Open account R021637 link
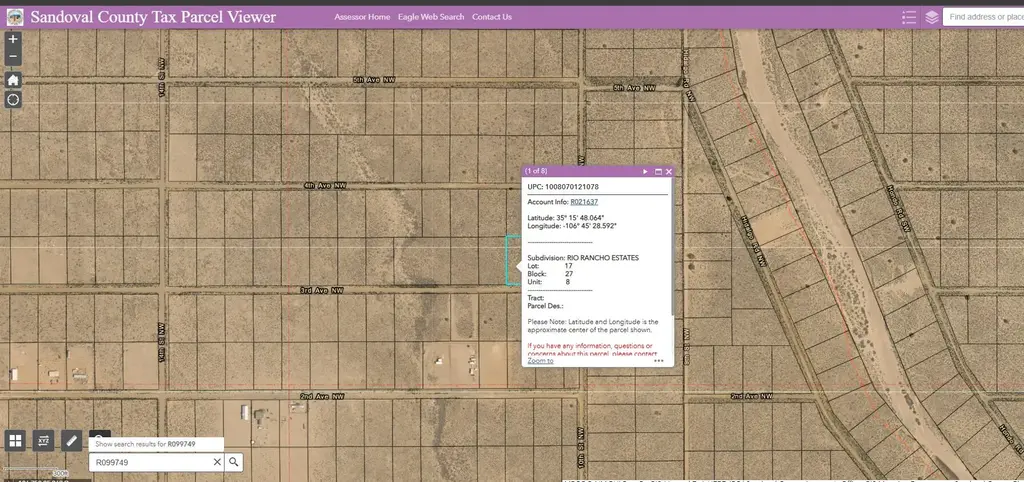Viewport: 1024px width, 482px height. [584, 202]
